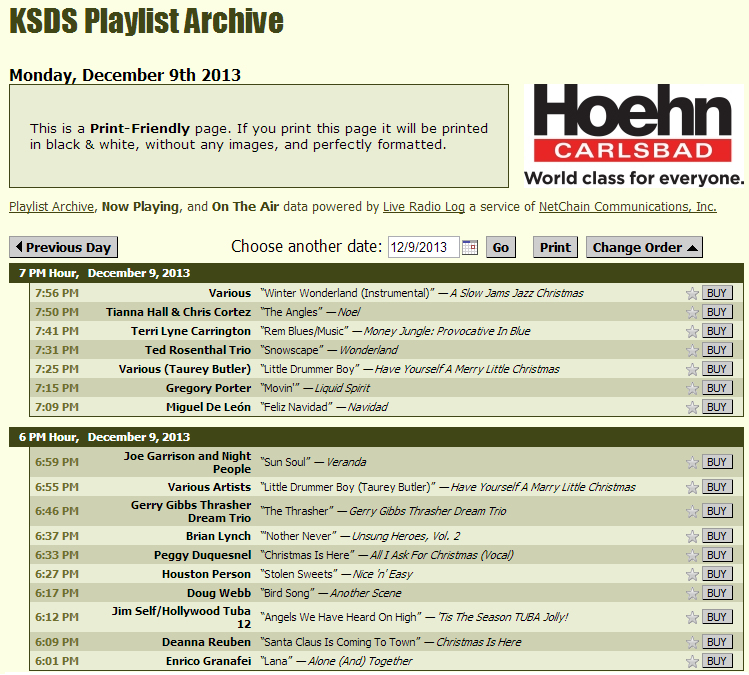Click the KSDS Playlist Archive heading
The height and width of the screenshot is (675, 749).
point(146,21)
